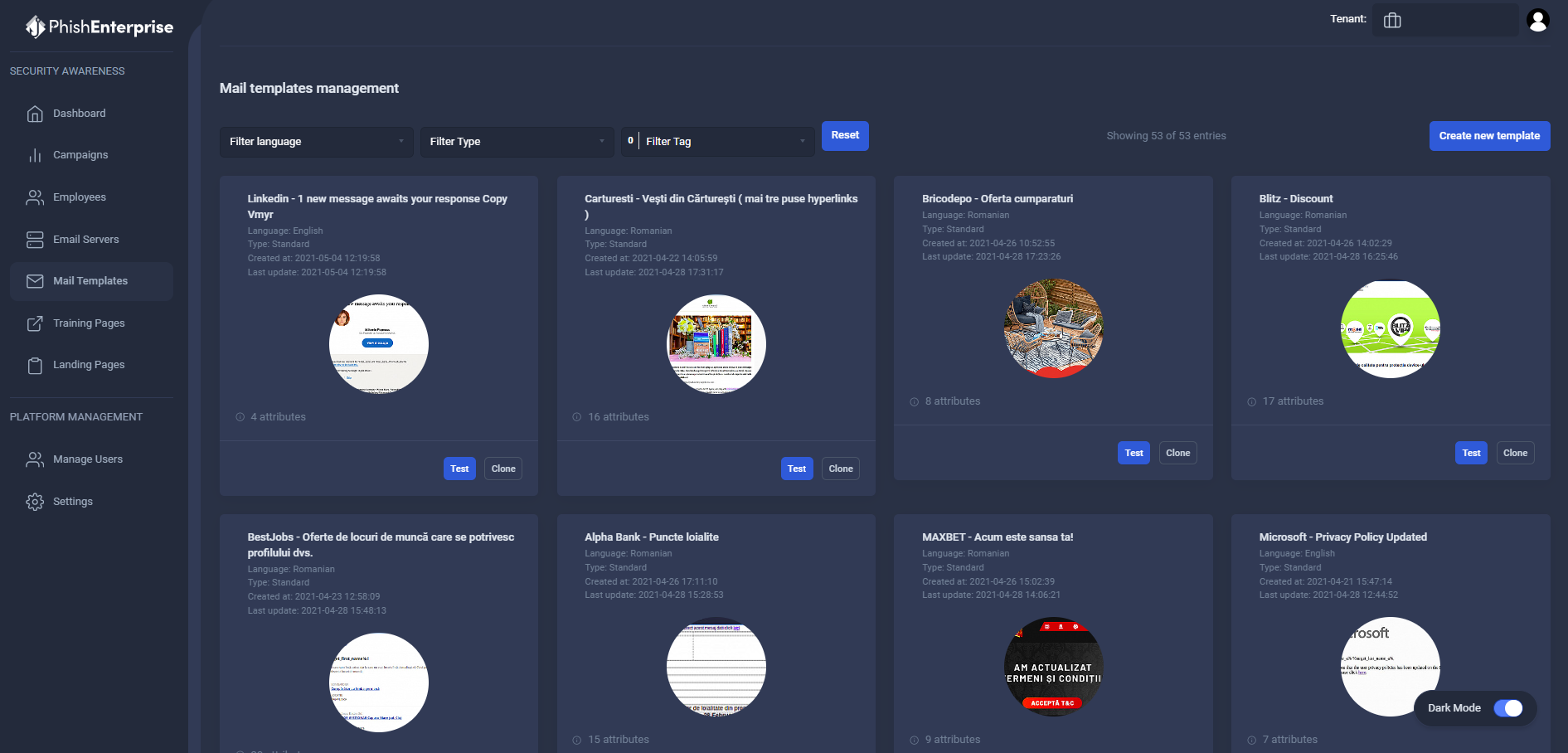The height and width of the screenshot is (753, 1568).
Task: Open the MAXBET template preview thumbnail
Action: 1054,667
